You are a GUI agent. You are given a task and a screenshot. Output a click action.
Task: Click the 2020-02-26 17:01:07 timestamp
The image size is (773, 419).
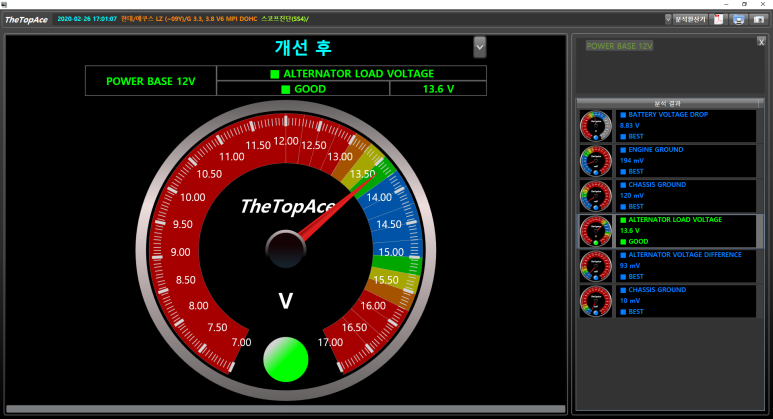click(x=87, y=19)
